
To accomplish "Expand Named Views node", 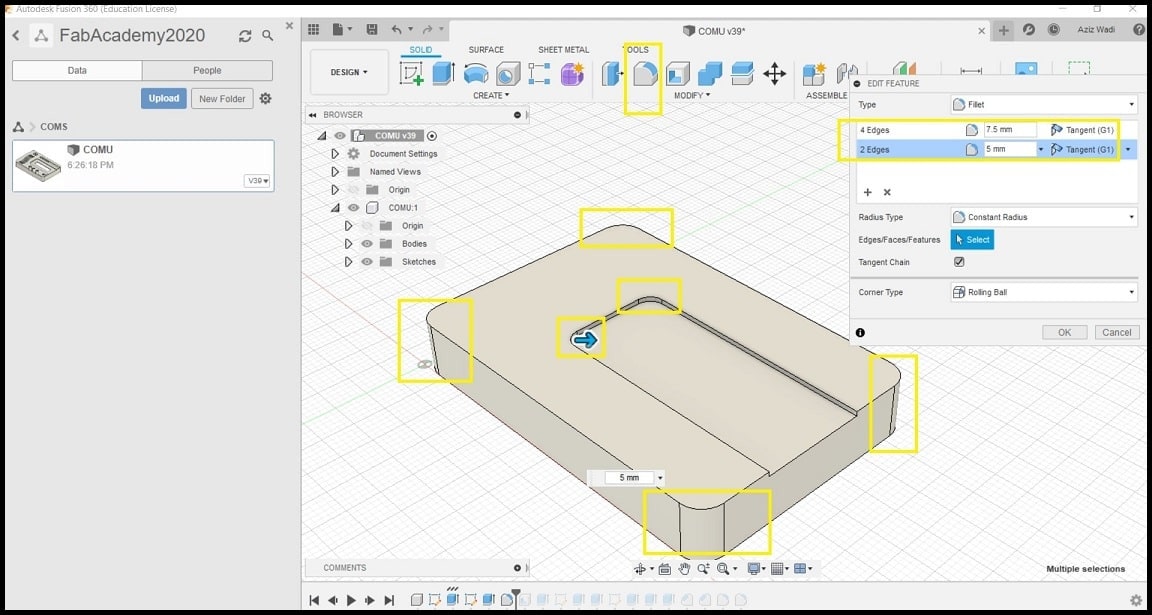I will coord(335,172).
